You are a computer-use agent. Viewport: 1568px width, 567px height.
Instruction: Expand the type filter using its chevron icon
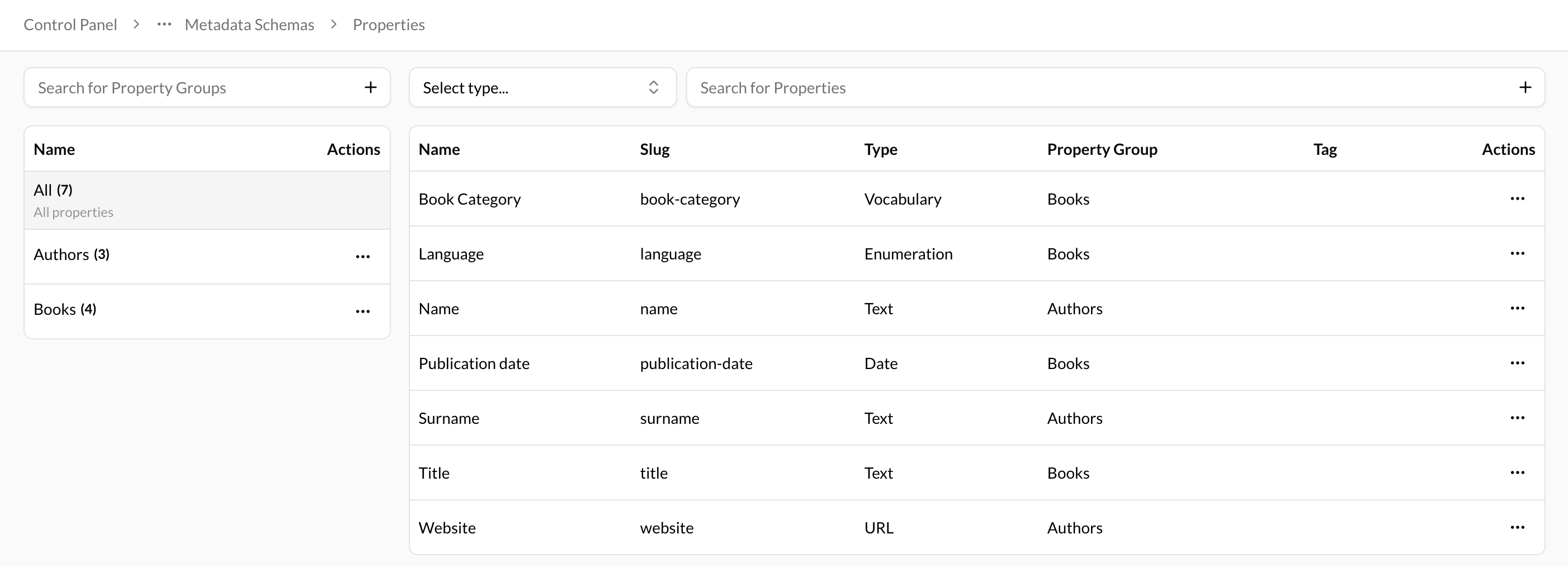653,87
